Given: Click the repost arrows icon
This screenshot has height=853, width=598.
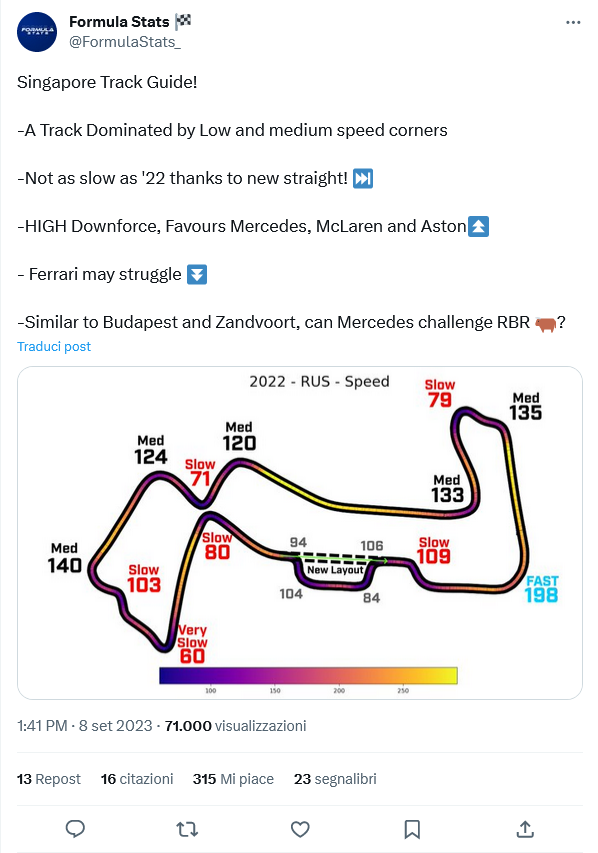Looking at the screenshot, I should click(x=188, y=829).
